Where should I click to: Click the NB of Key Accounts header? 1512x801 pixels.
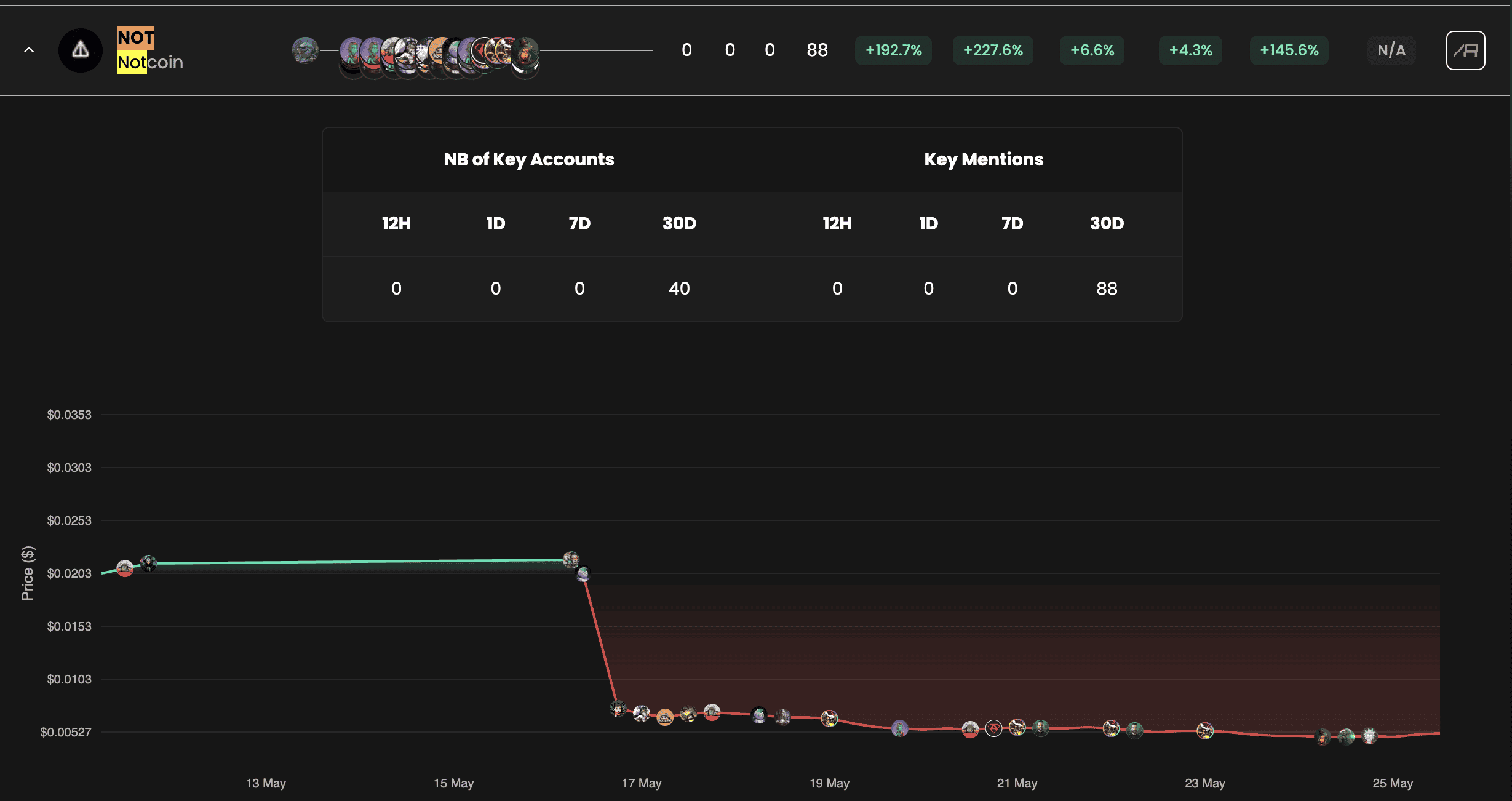pyautogui.click(x=529, y=159)
